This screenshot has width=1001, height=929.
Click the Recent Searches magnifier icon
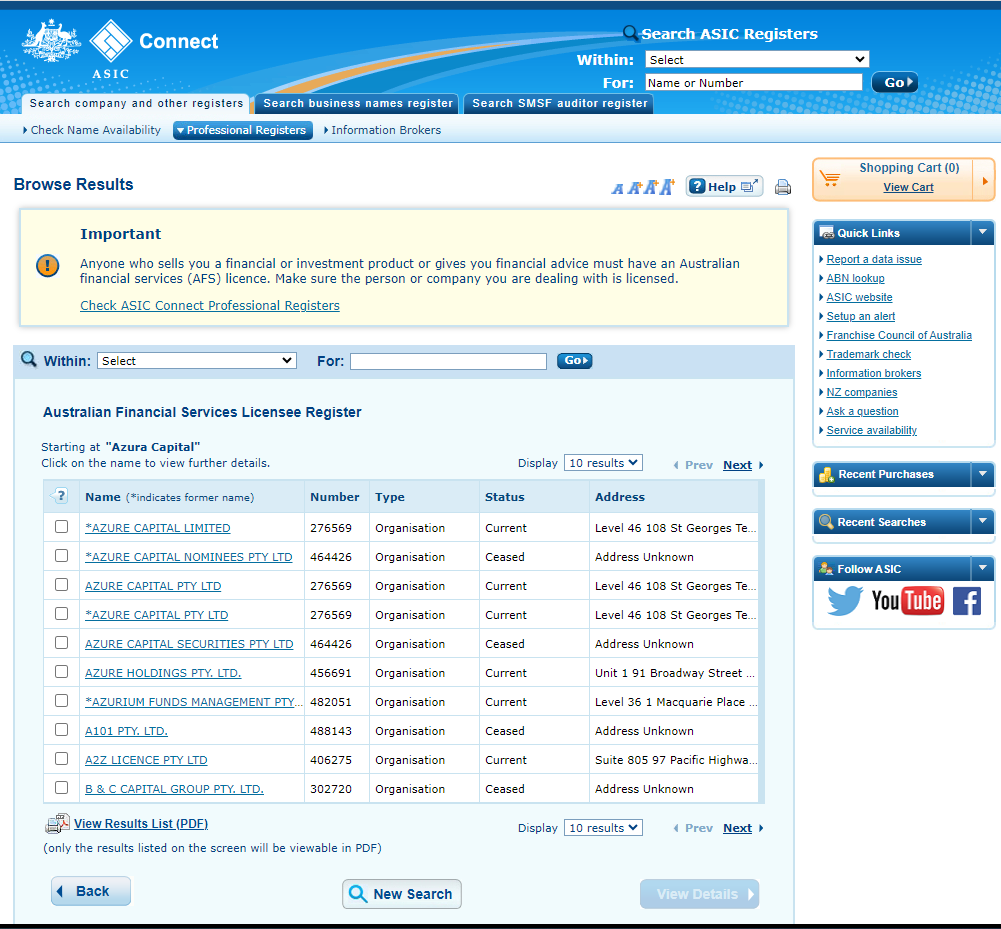coord(826,522)
